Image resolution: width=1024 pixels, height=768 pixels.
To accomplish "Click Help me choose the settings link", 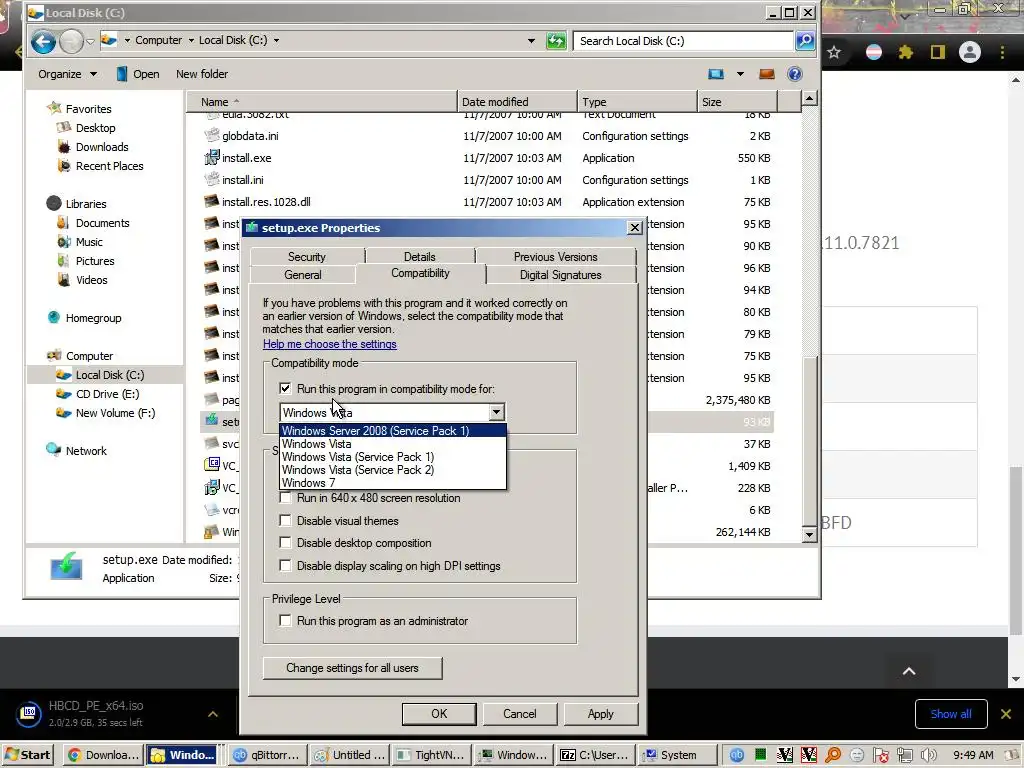I will (x=330, y=344).
